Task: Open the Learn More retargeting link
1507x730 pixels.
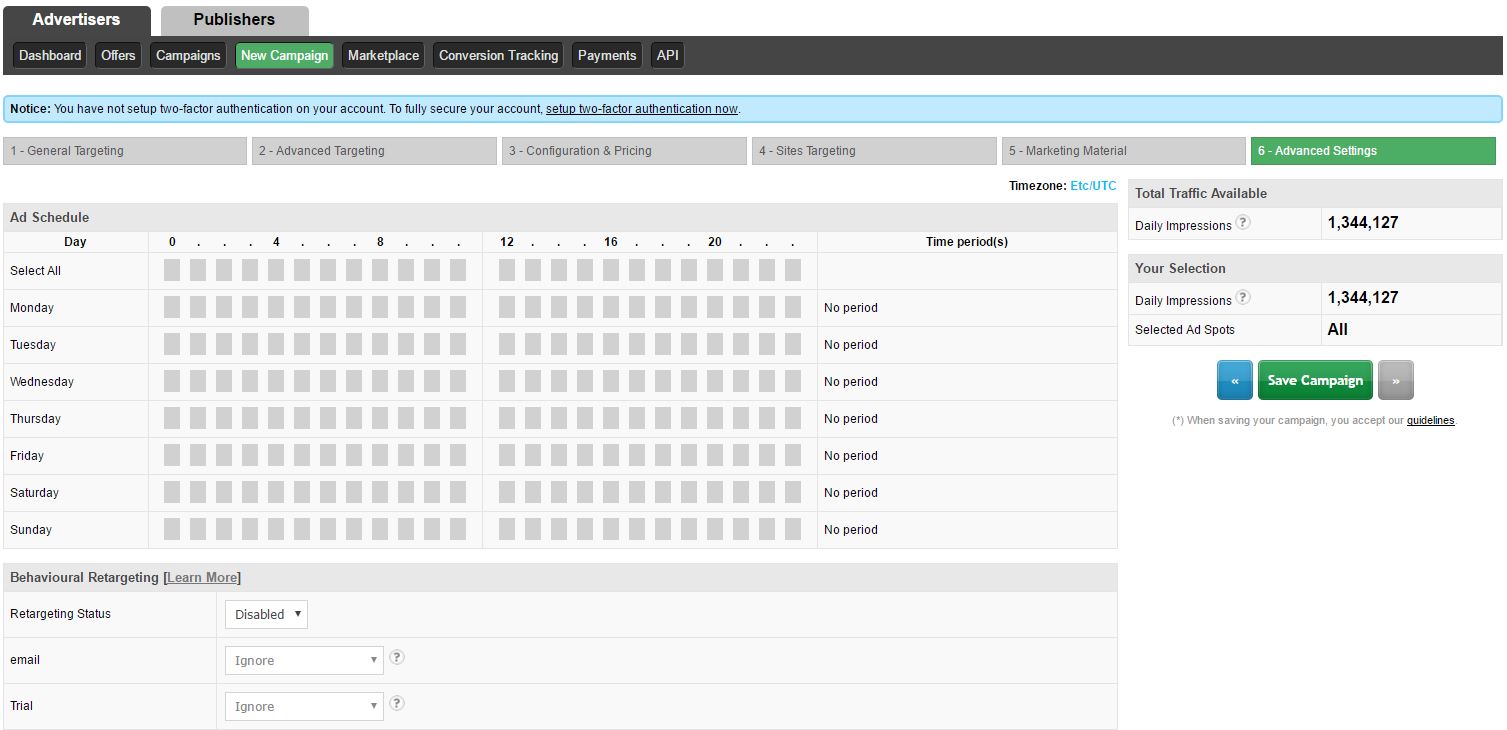Action: point(202,578)
